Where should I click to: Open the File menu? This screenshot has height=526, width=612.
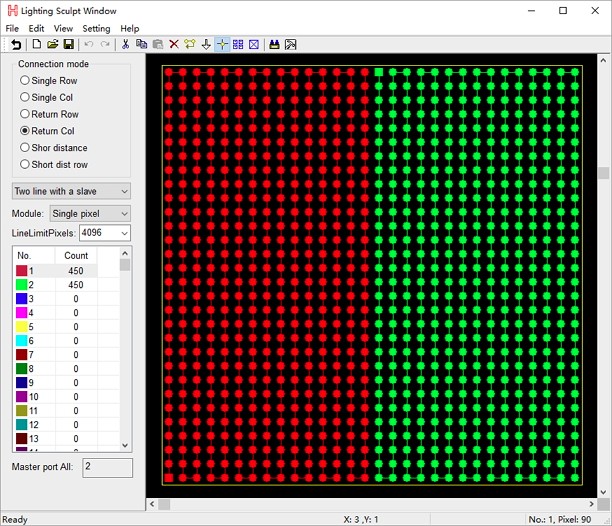coord(12,28)
